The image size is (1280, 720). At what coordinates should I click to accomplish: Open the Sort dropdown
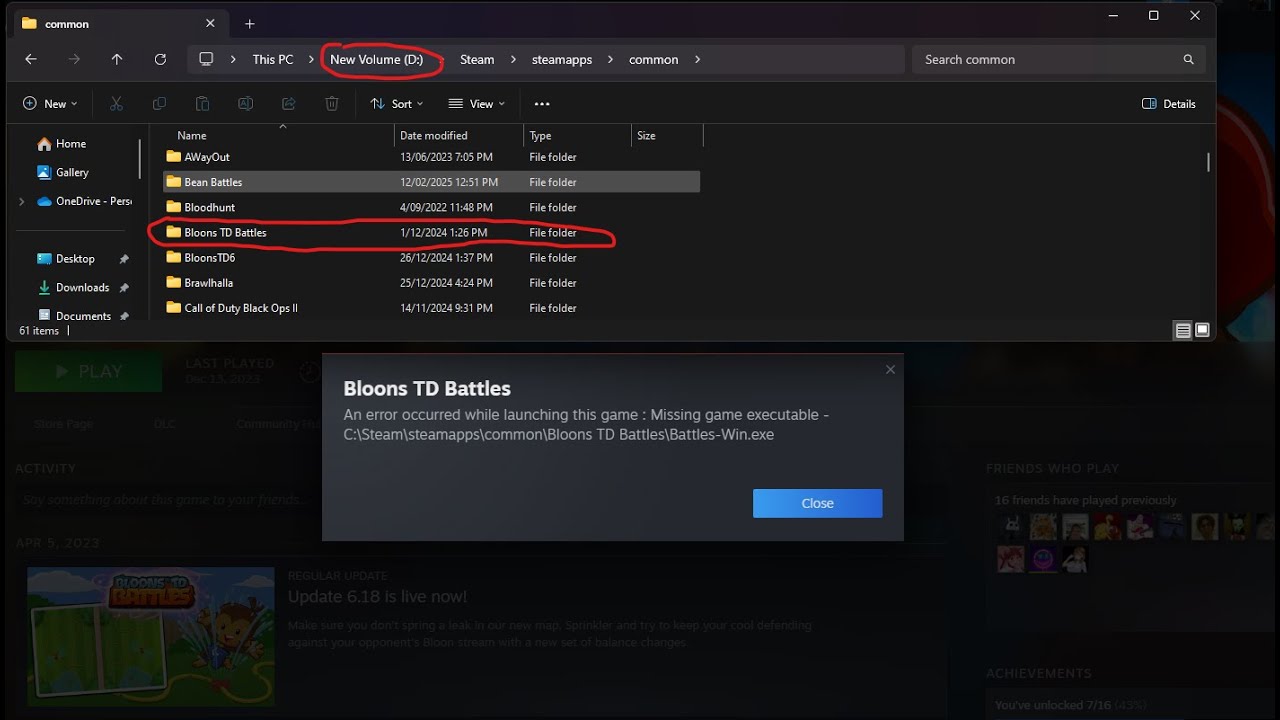[x=397, y=104]
